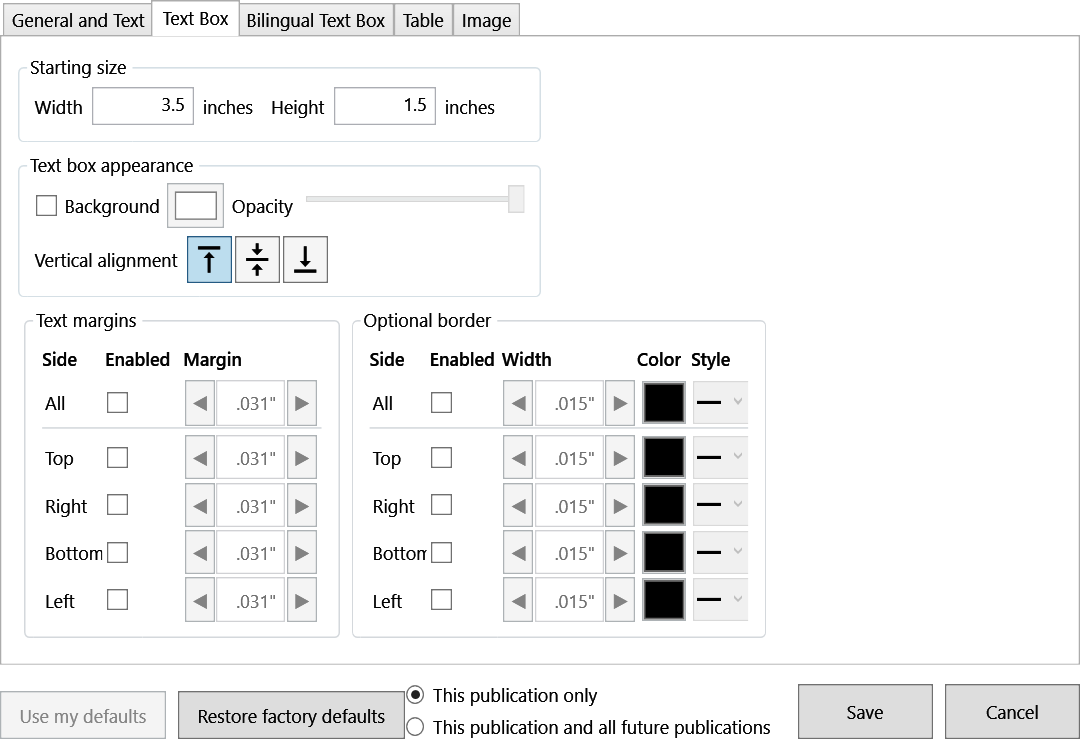The width and height of the screenshot is (1080, 740).
Task: Open Top border style dropdown
Action: click(x=720, y=458)
